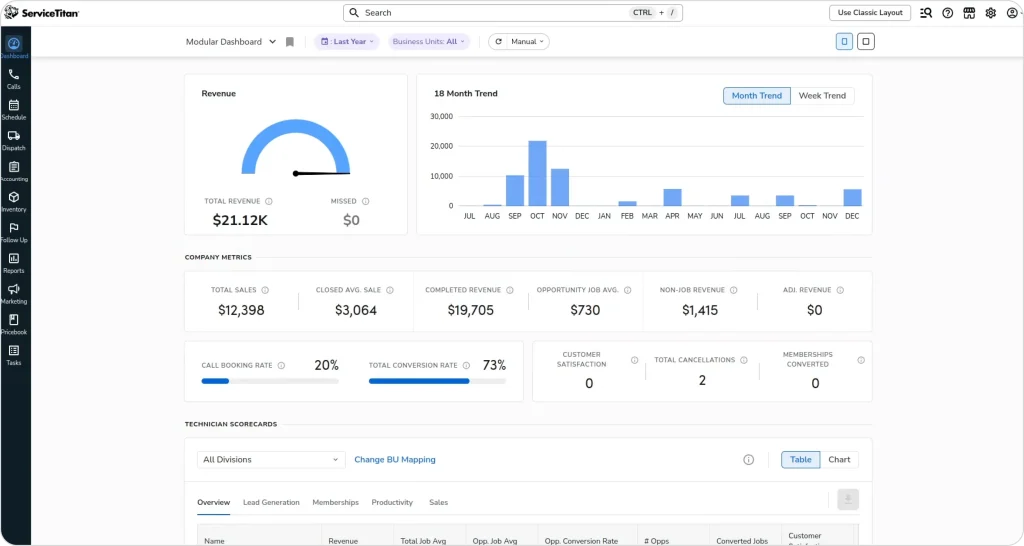Click the bookmark icon beside Modular Dashboard
Viewport: 1024px width, 546px height.
(x=290, y=42)
